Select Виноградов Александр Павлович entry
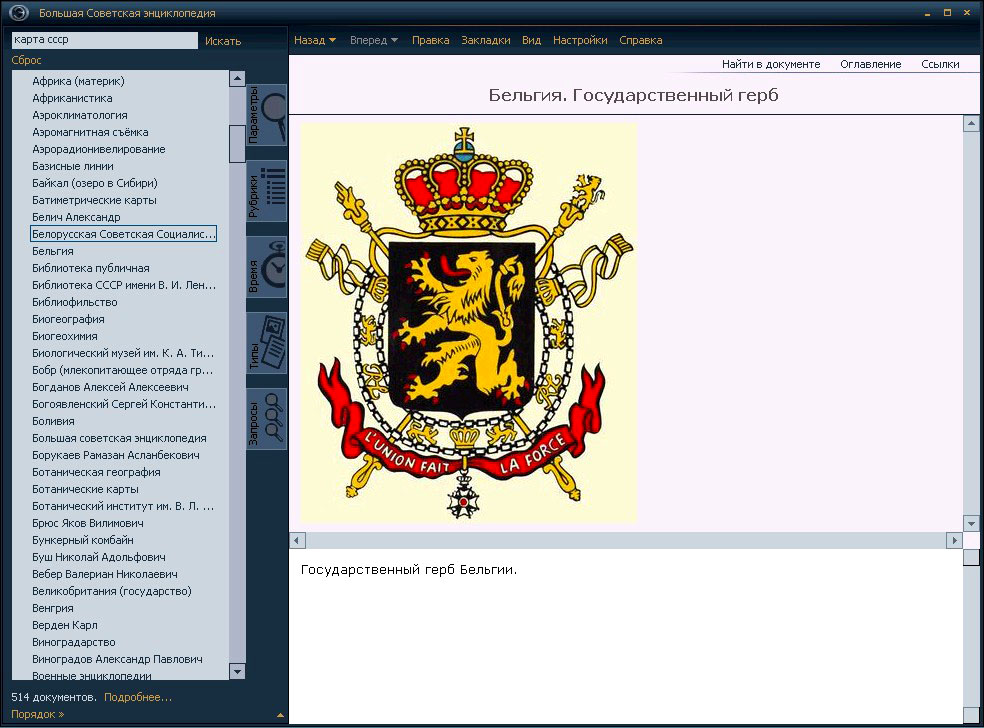The image size is (984, 728). [117, 658]
